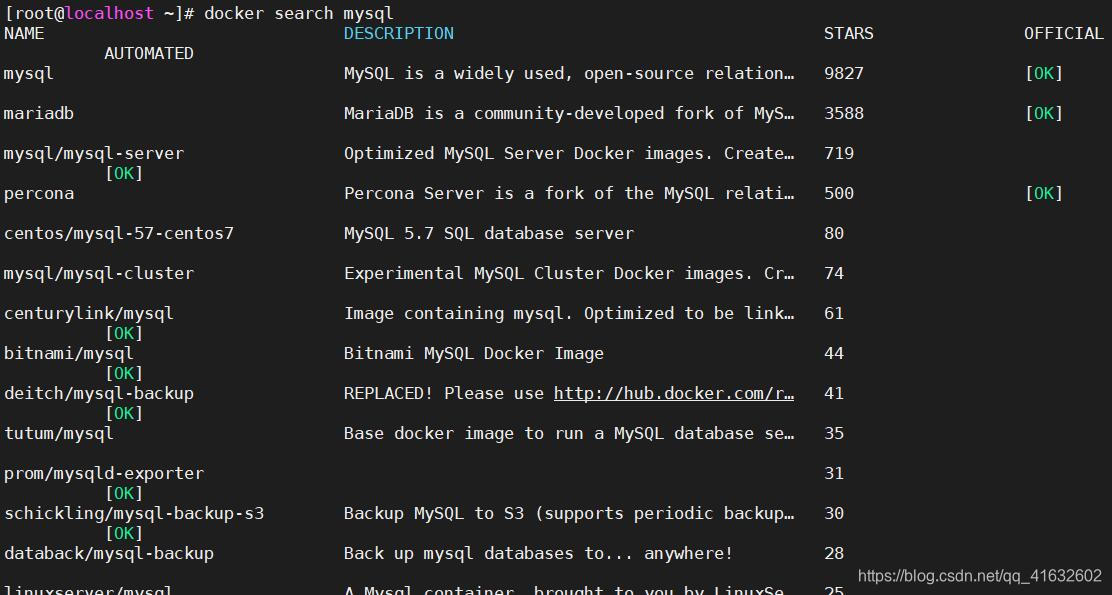Click 'localhost' in the shell prompt
This screenshot has width=1112, height=595.
pos(109,13)
